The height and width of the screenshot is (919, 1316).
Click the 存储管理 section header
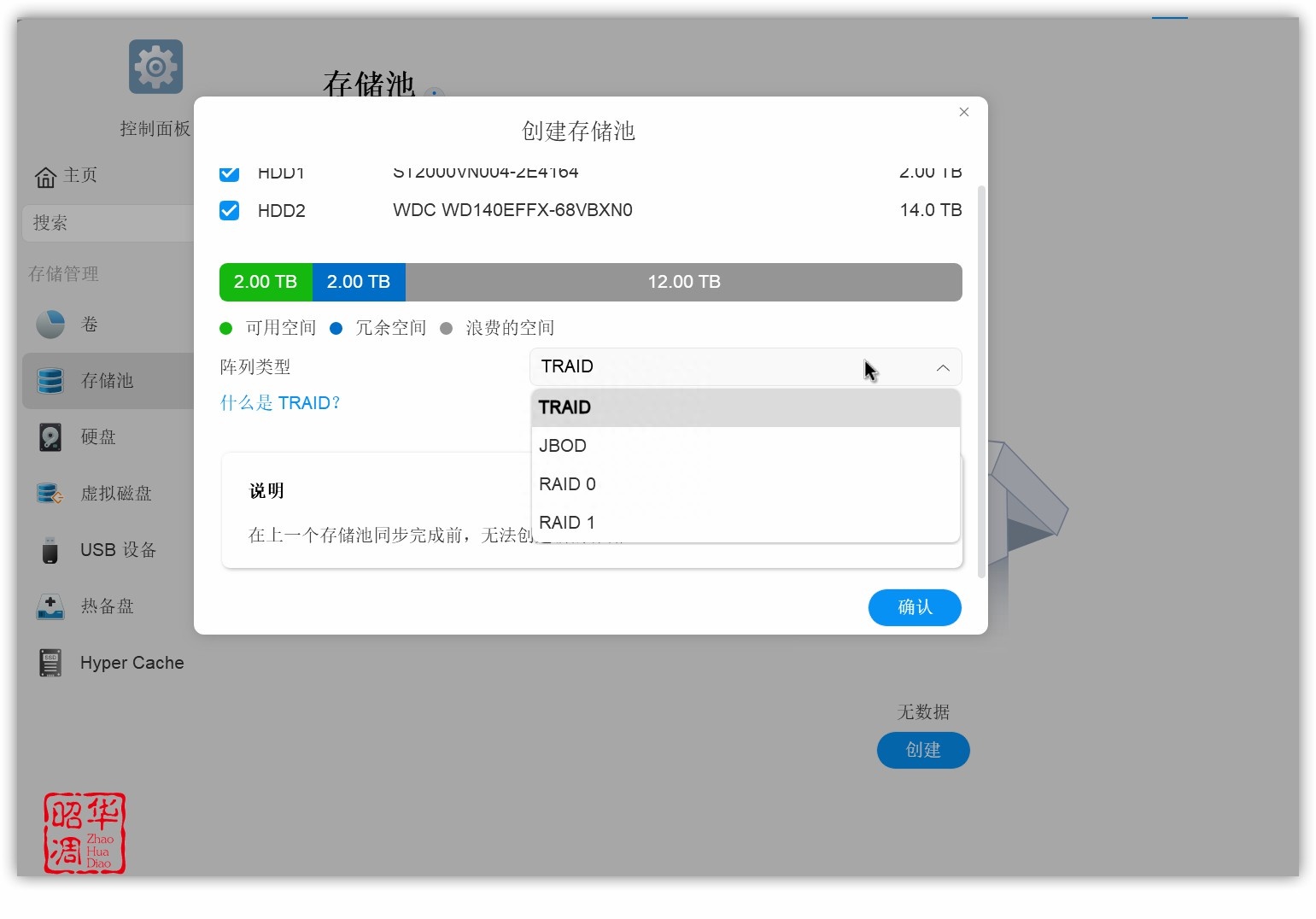point(64,274)
